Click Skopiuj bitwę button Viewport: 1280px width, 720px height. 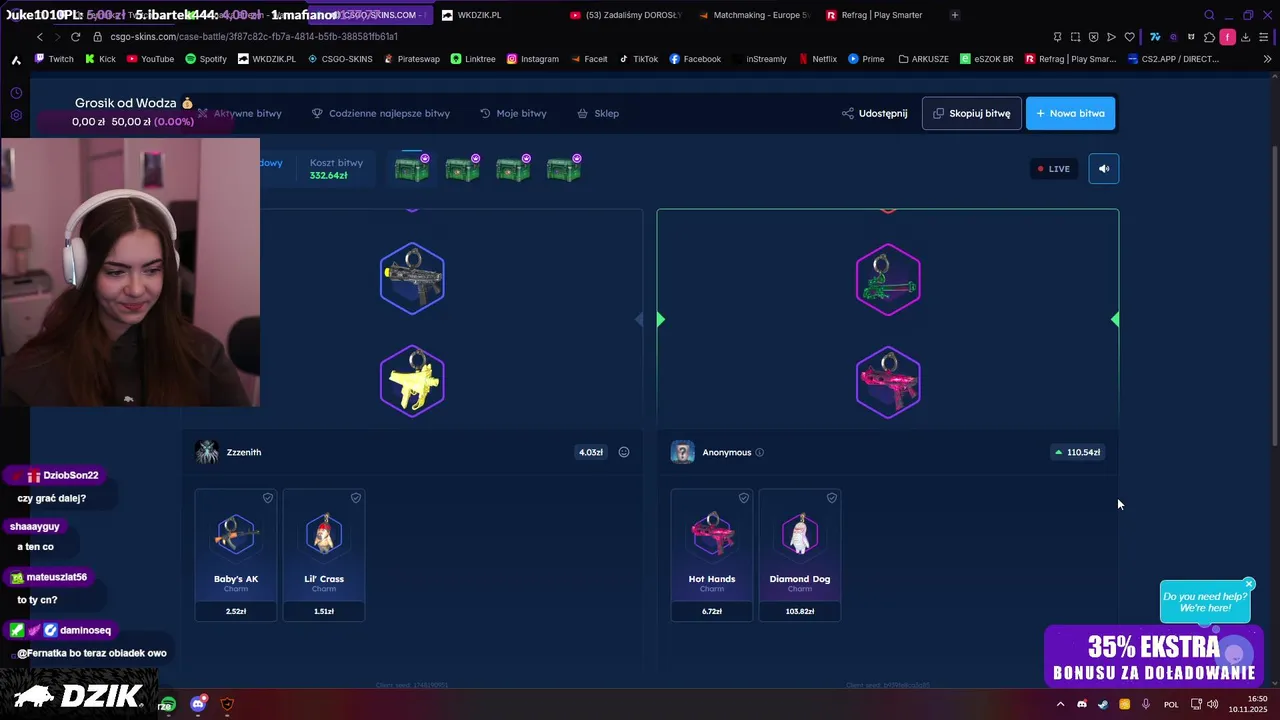click(x=972, y=113)
